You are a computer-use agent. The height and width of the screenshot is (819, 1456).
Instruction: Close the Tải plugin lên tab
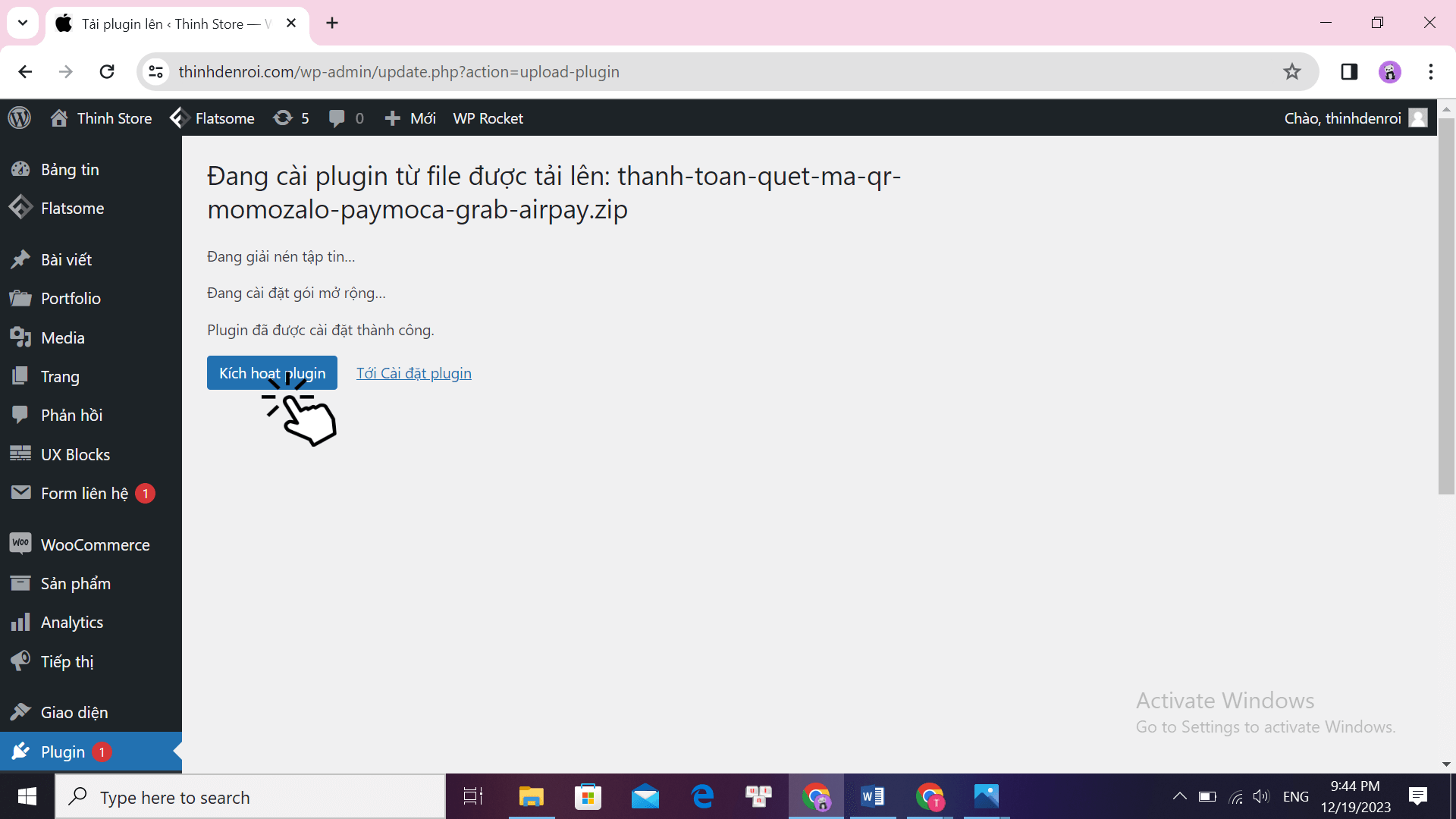coord(291,23)
